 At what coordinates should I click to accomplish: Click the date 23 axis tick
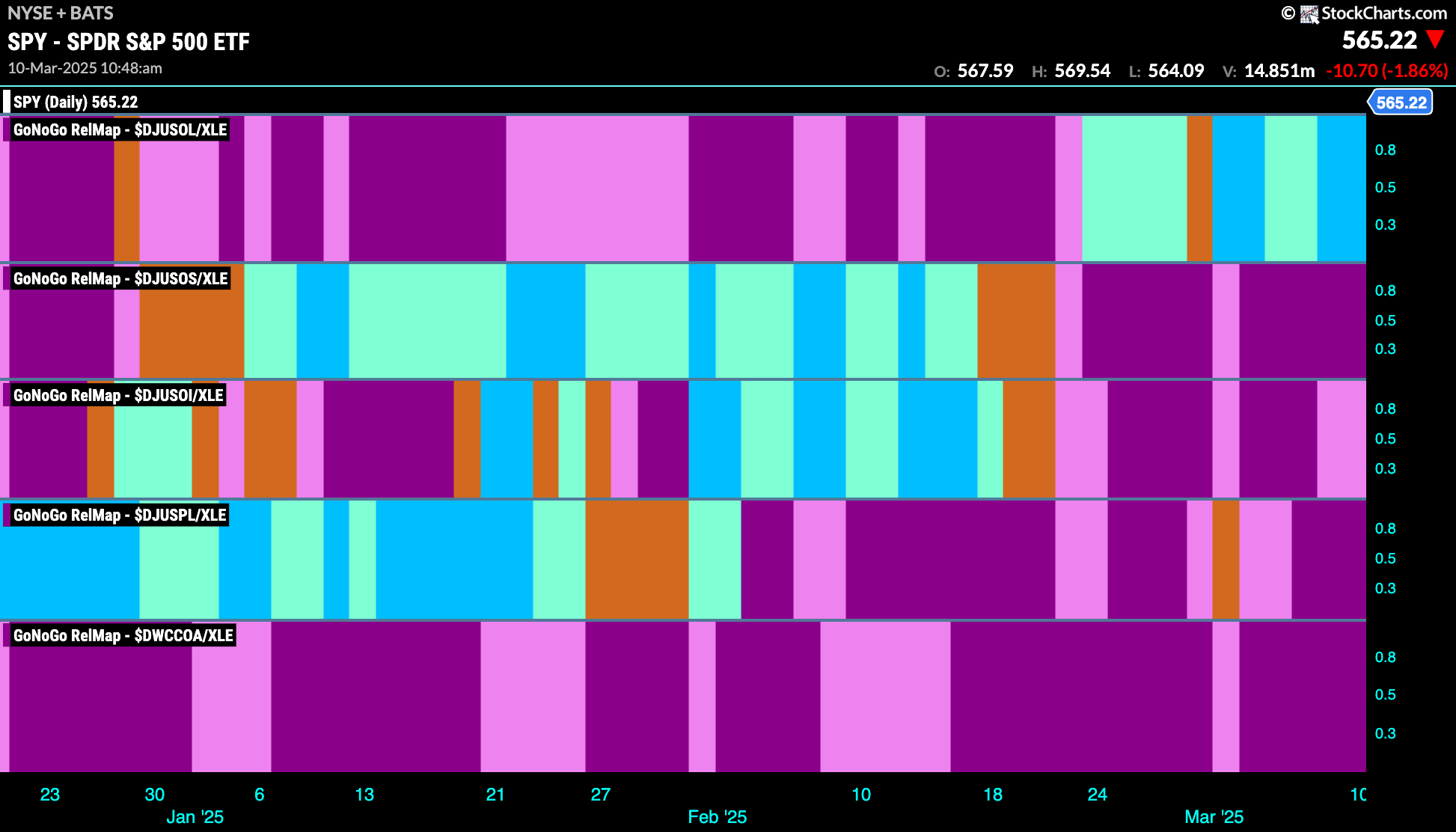point(50,795)
